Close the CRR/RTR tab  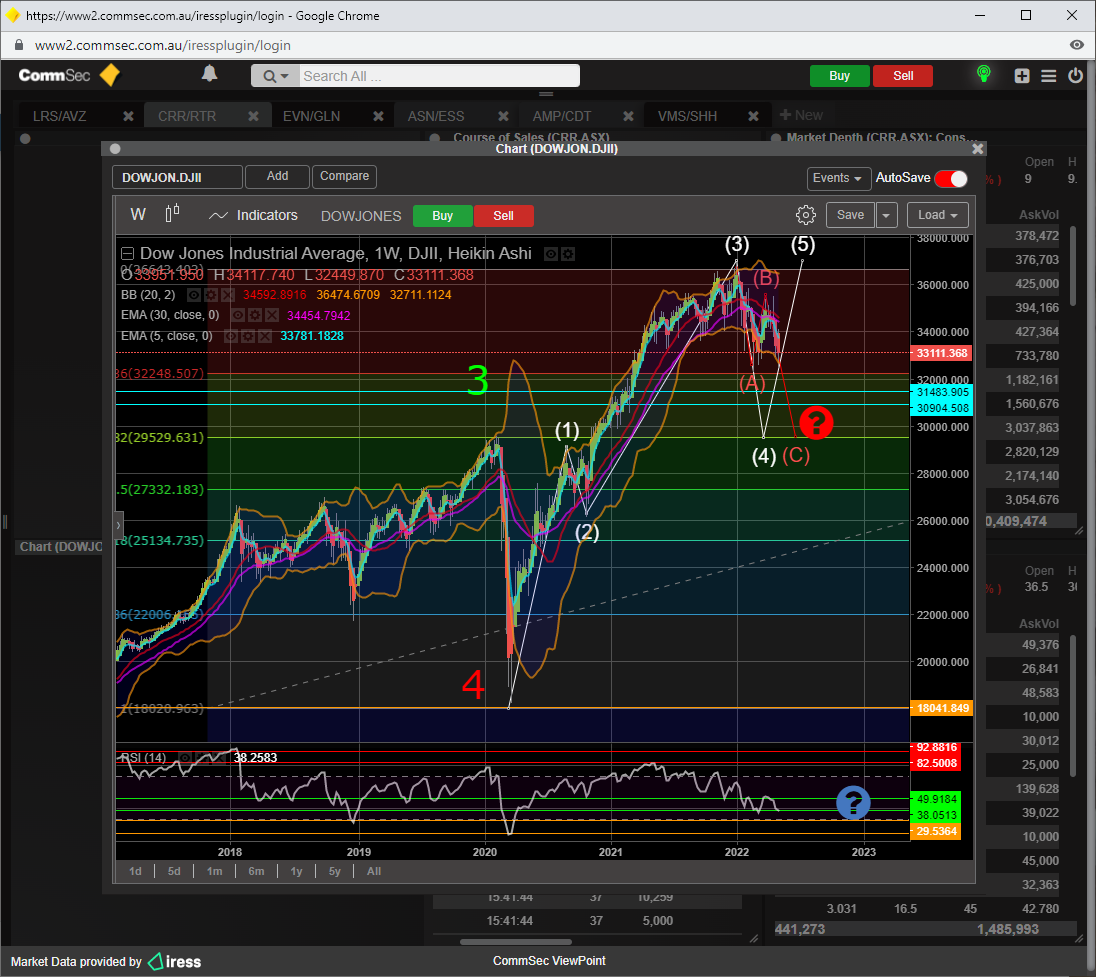[254, 116]
